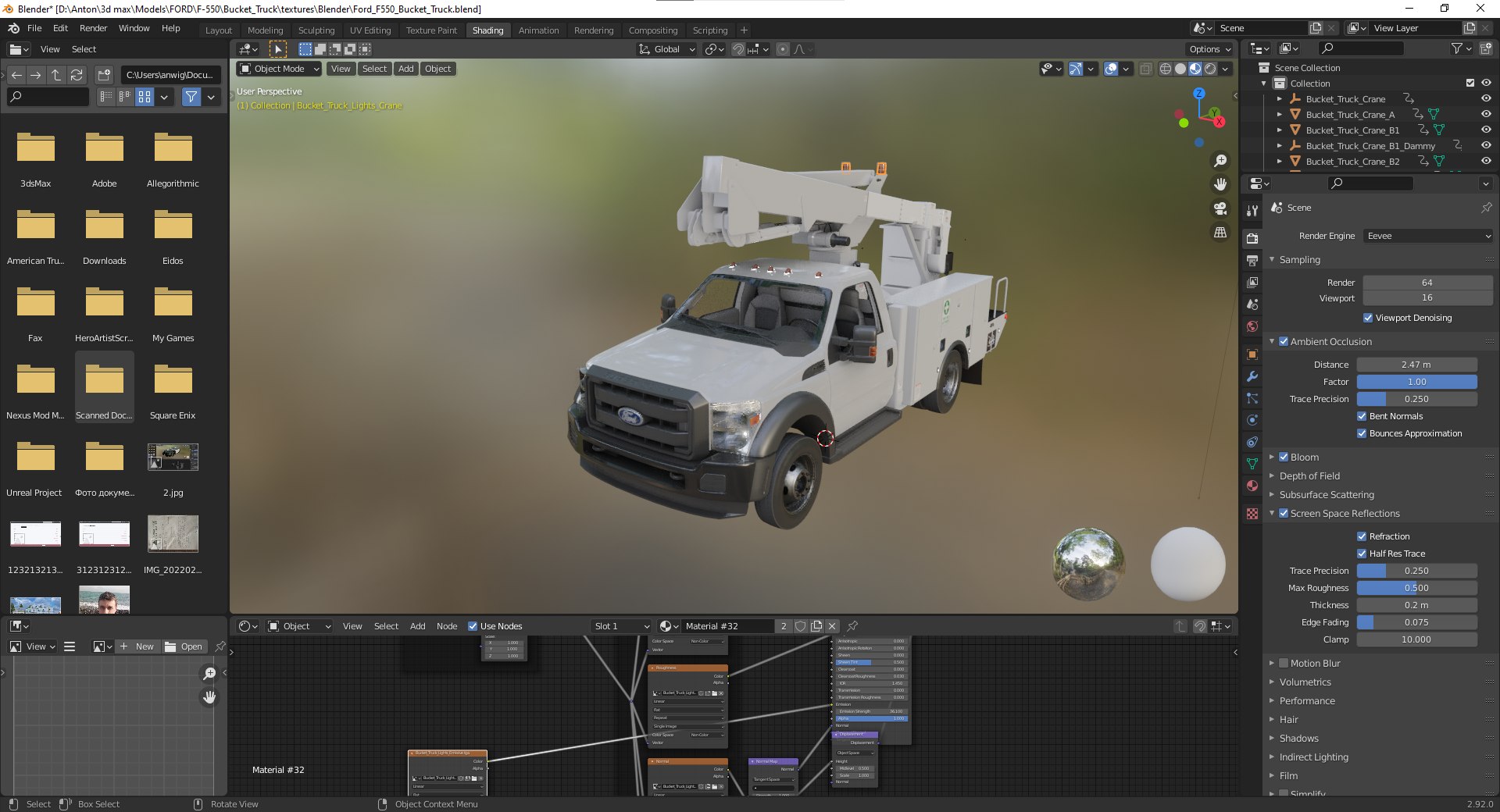
Task: Expand the Depth of Field panel
Action: pyautogui.click(x=1309, y=475)
